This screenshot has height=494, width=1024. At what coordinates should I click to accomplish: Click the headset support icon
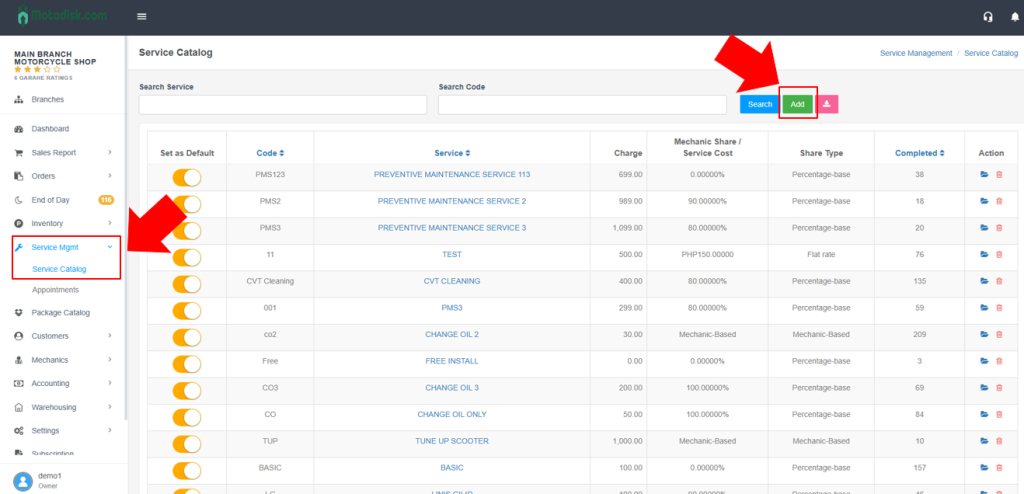[988, 17]
